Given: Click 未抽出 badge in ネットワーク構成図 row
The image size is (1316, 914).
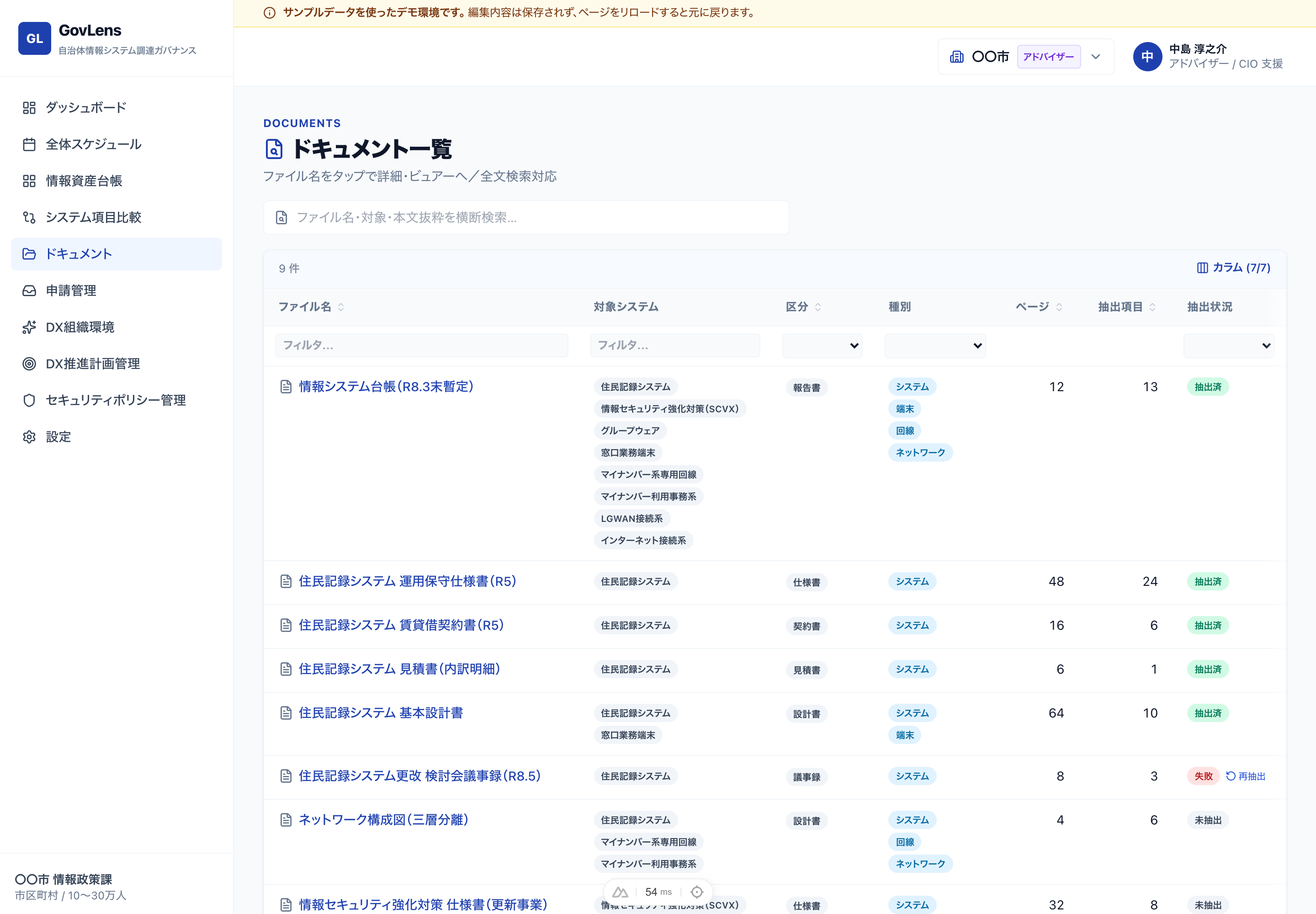Looking at the screenshot, I should point(1208,820).
